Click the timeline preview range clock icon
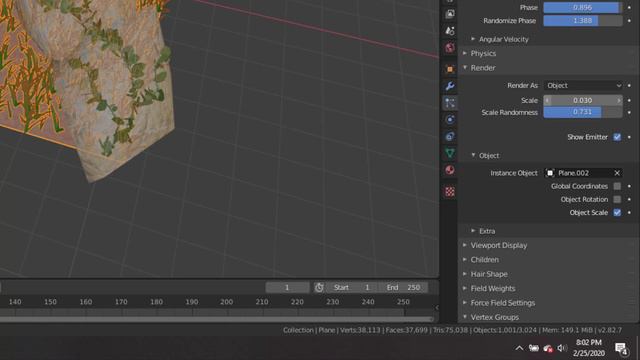This screenshot has width=640, height=360. point(319,287)
